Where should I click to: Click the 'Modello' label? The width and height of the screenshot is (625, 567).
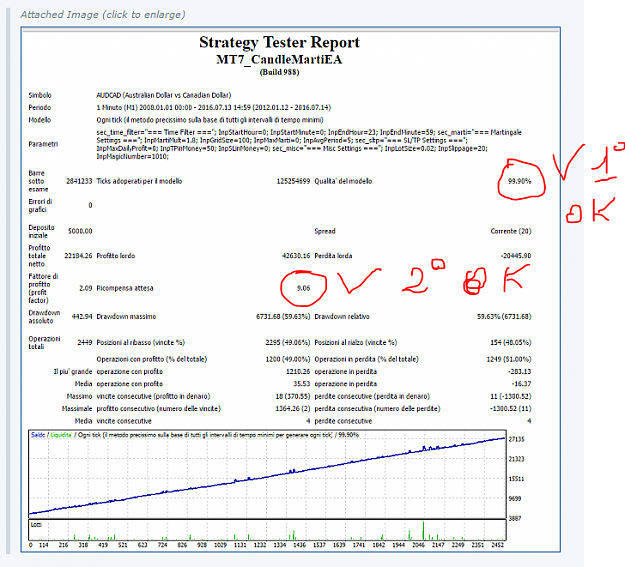click(x=39, y=120)
